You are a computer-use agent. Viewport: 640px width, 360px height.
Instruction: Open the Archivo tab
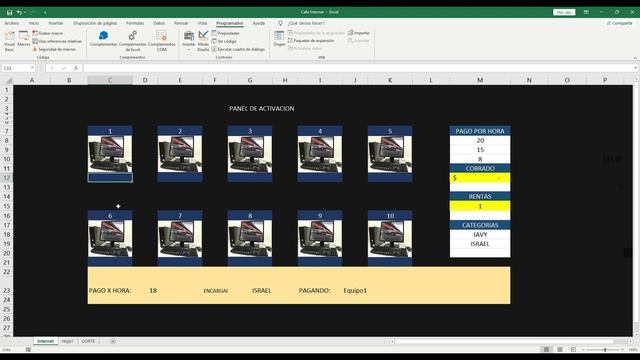(x=11, y=23)
